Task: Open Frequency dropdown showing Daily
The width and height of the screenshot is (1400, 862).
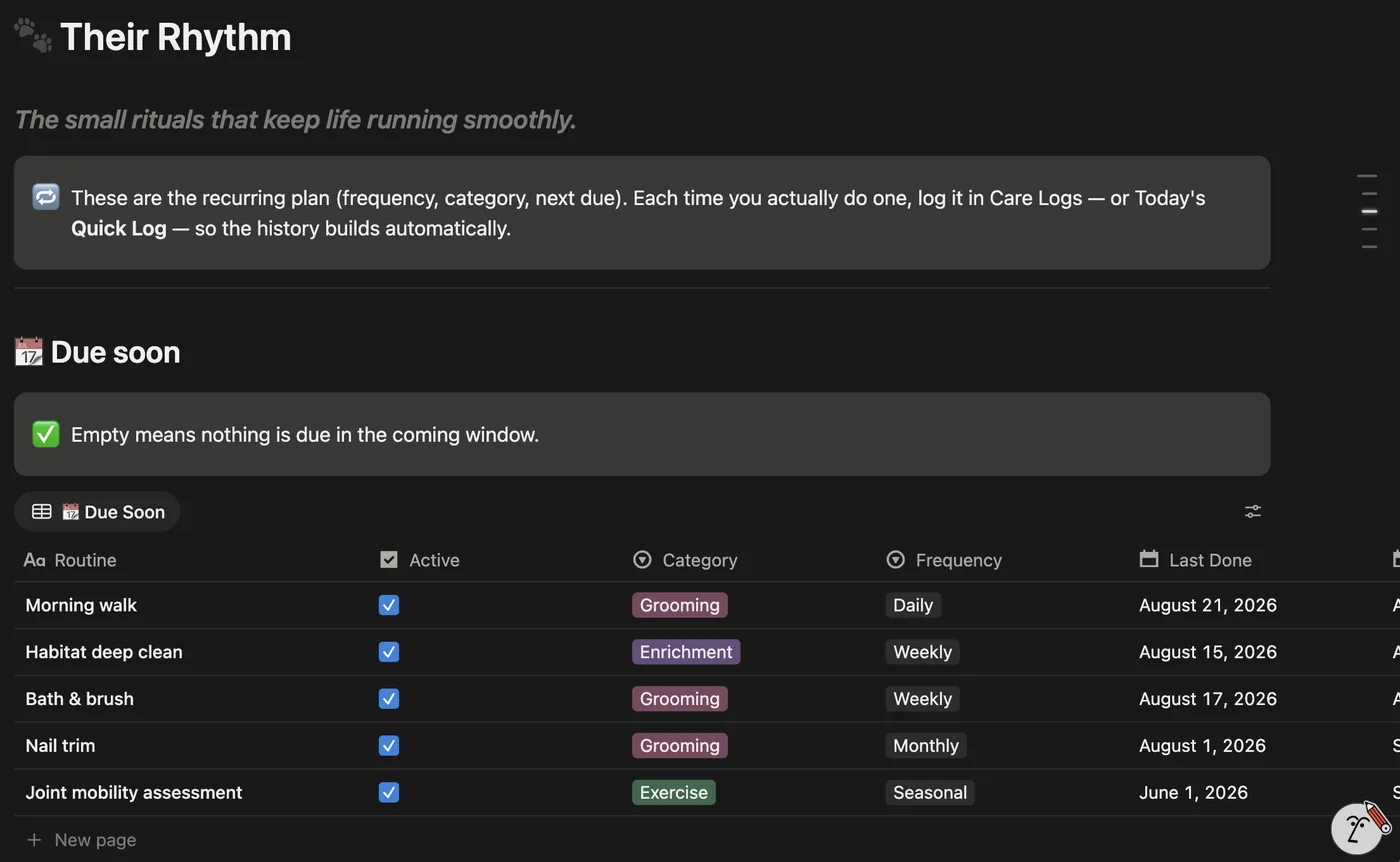Action: [x=913, y=605]
